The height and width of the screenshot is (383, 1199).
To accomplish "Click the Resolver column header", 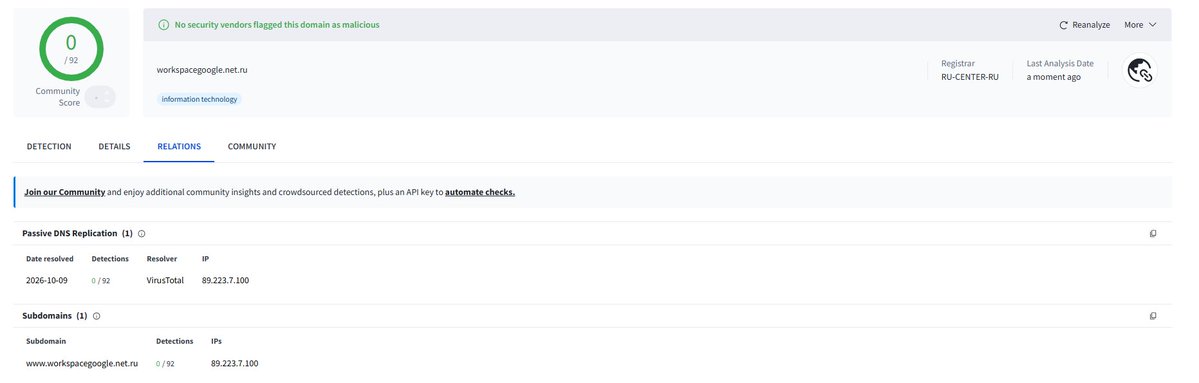I will point(162,259).
